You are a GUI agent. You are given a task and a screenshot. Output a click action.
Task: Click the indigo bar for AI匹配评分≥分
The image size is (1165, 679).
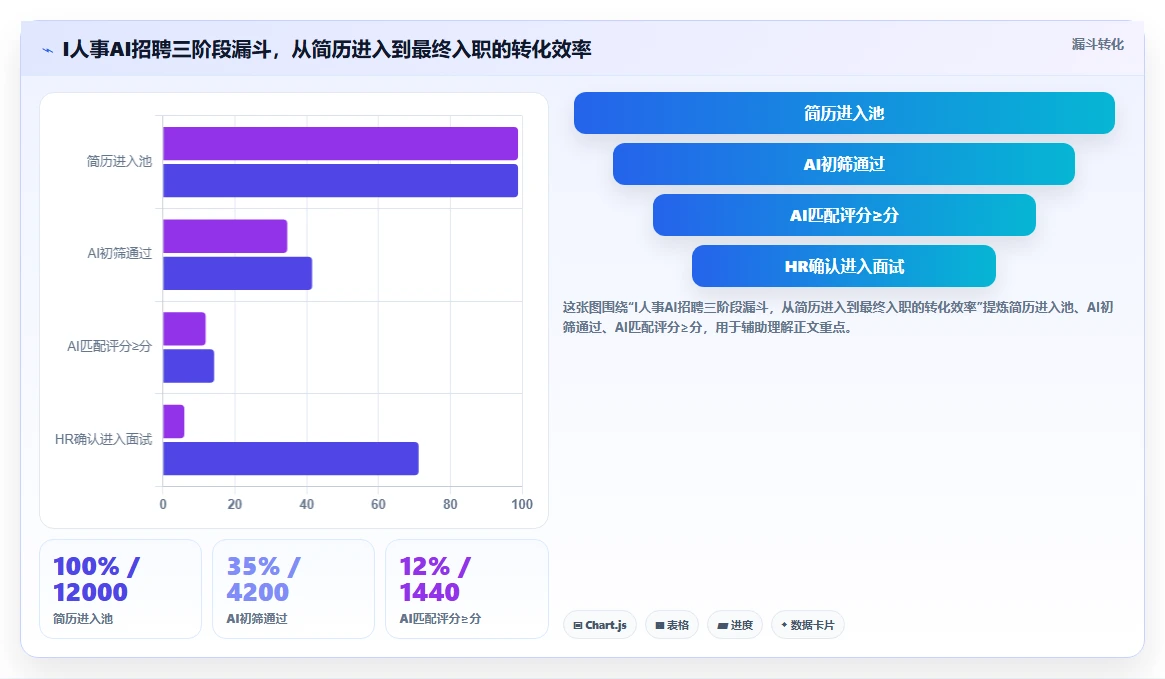189,366
